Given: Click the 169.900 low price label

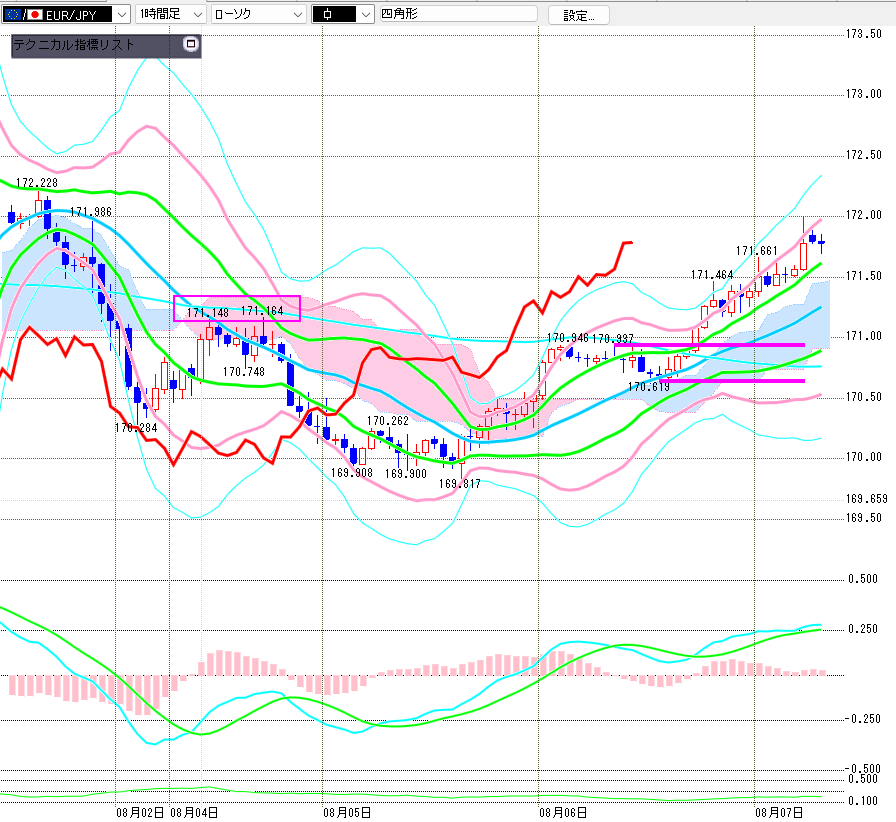Looking at the screenshot, I should (x=406, y=474).
